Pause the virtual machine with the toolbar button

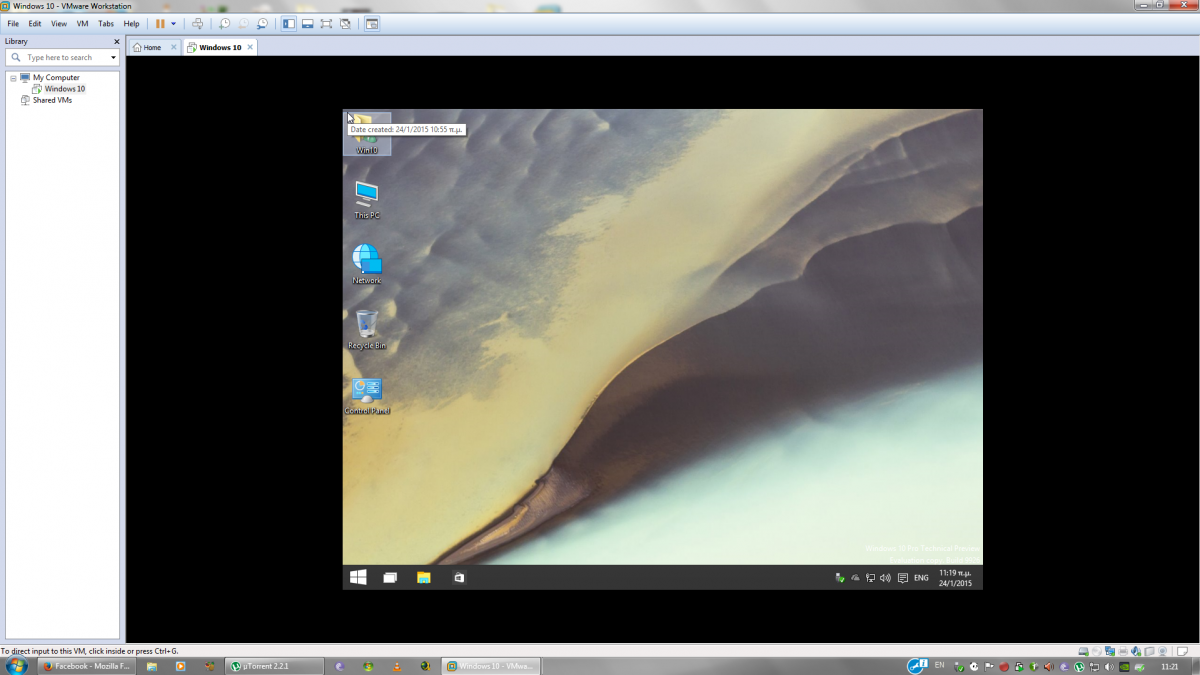[160, 23]
